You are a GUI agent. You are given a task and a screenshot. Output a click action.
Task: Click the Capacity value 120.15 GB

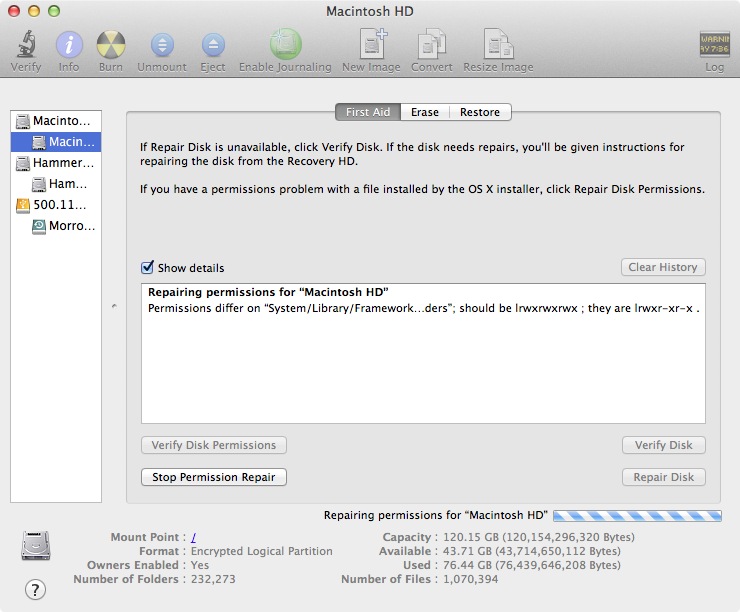(x=538, y=537)
